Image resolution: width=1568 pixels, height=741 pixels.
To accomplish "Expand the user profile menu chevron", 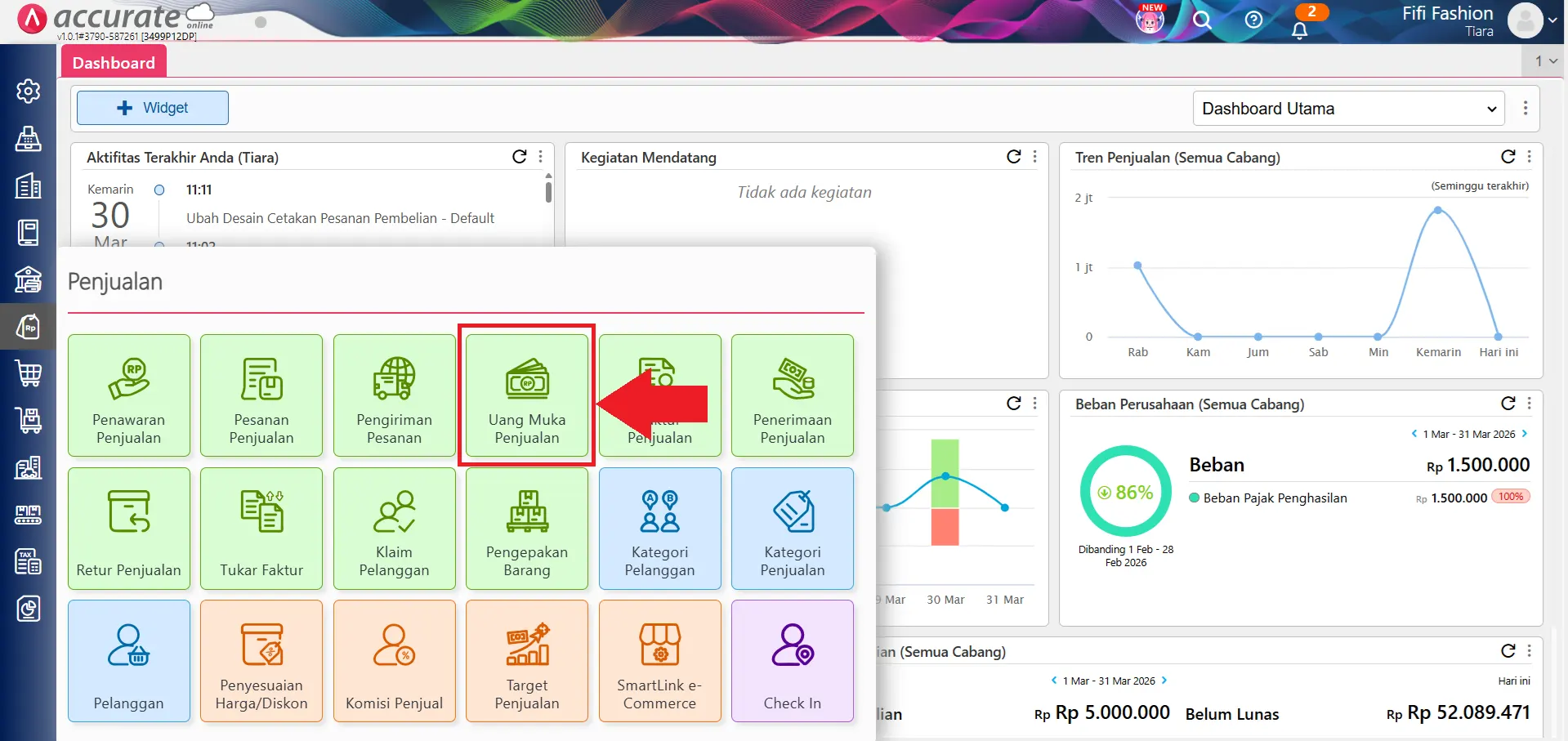I will click(1552, 21).
